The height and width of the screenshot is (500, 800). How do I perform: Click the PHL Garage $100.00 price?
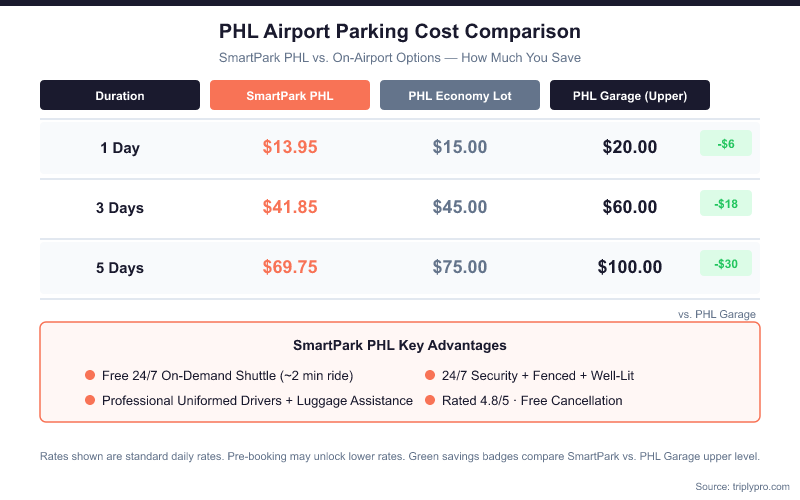630,267
